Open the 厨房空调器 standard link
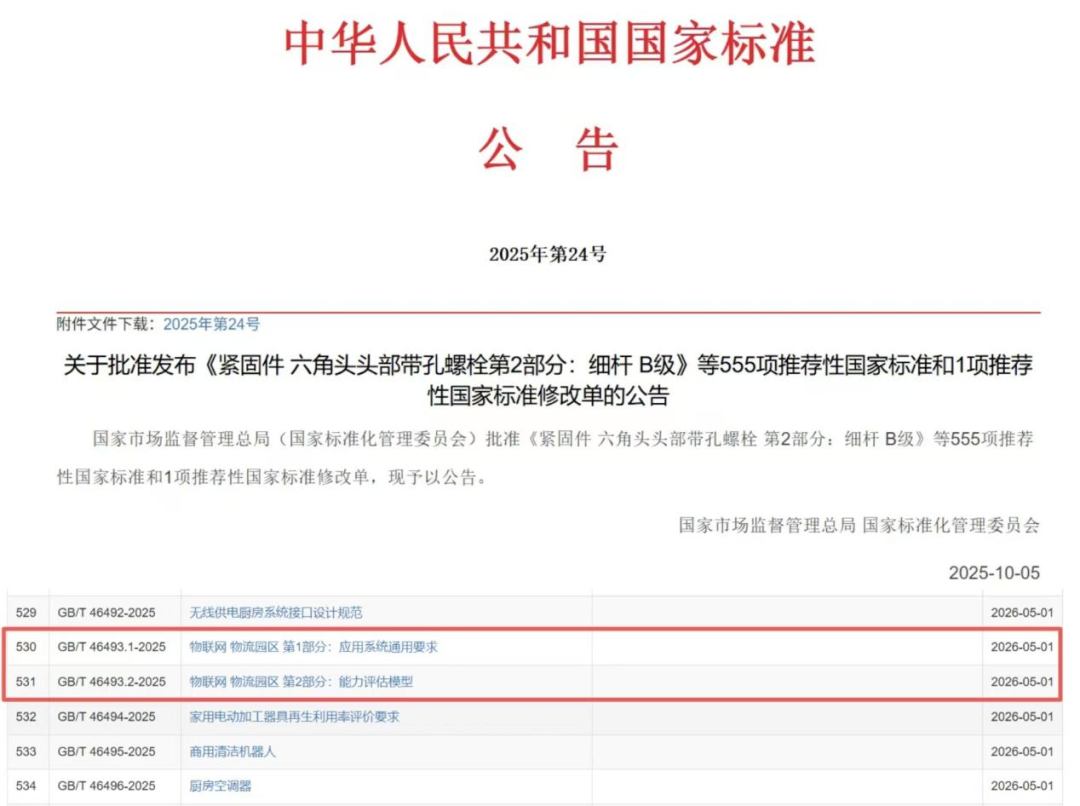Screen dimensions: 1080x806 [x=220, y=786]
